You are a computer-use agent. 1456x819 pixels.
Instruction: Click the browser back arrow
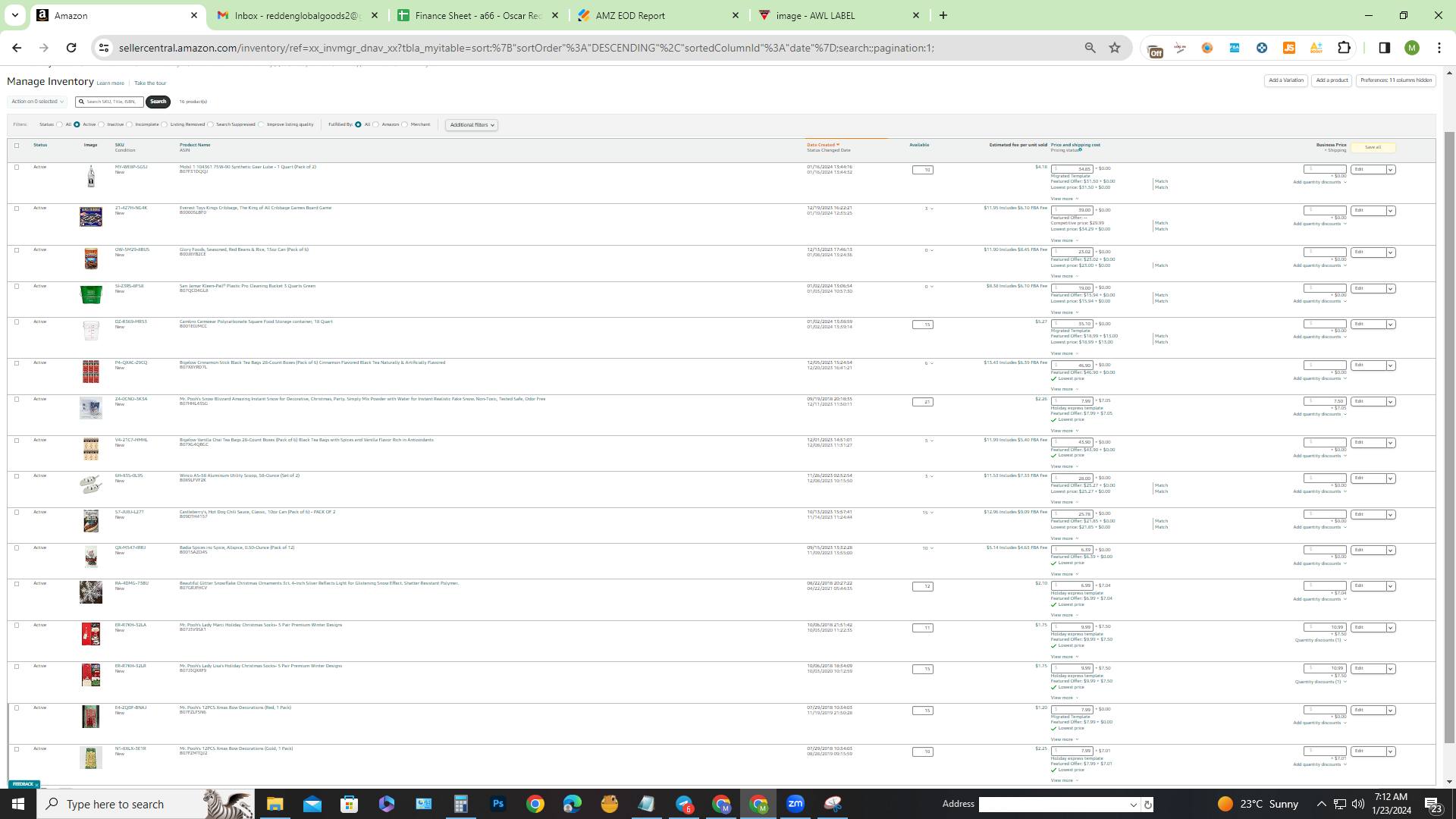pyautogui.click(x=17, y=48)
